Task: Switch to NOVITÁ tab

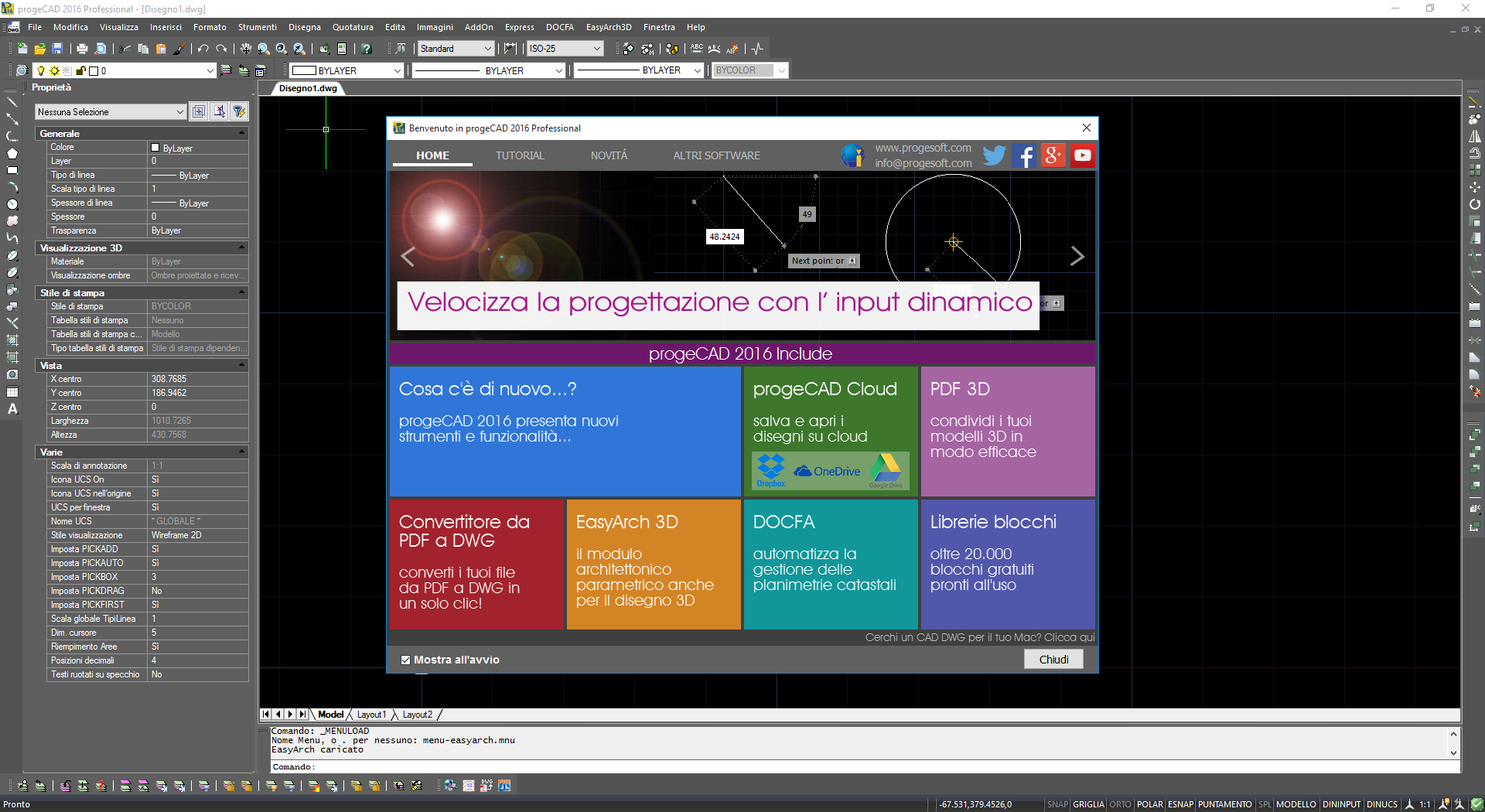Action: (x=609, y=155)
